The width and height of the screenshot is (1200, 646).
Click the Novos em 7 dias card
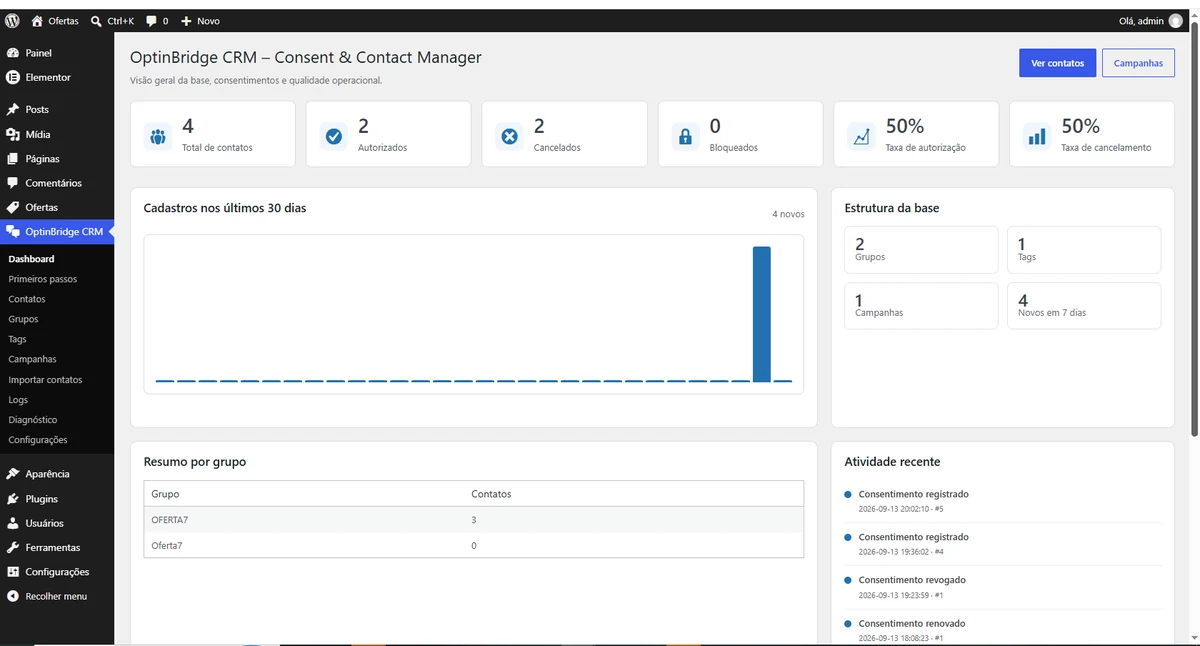click(x=1084, y=305)
